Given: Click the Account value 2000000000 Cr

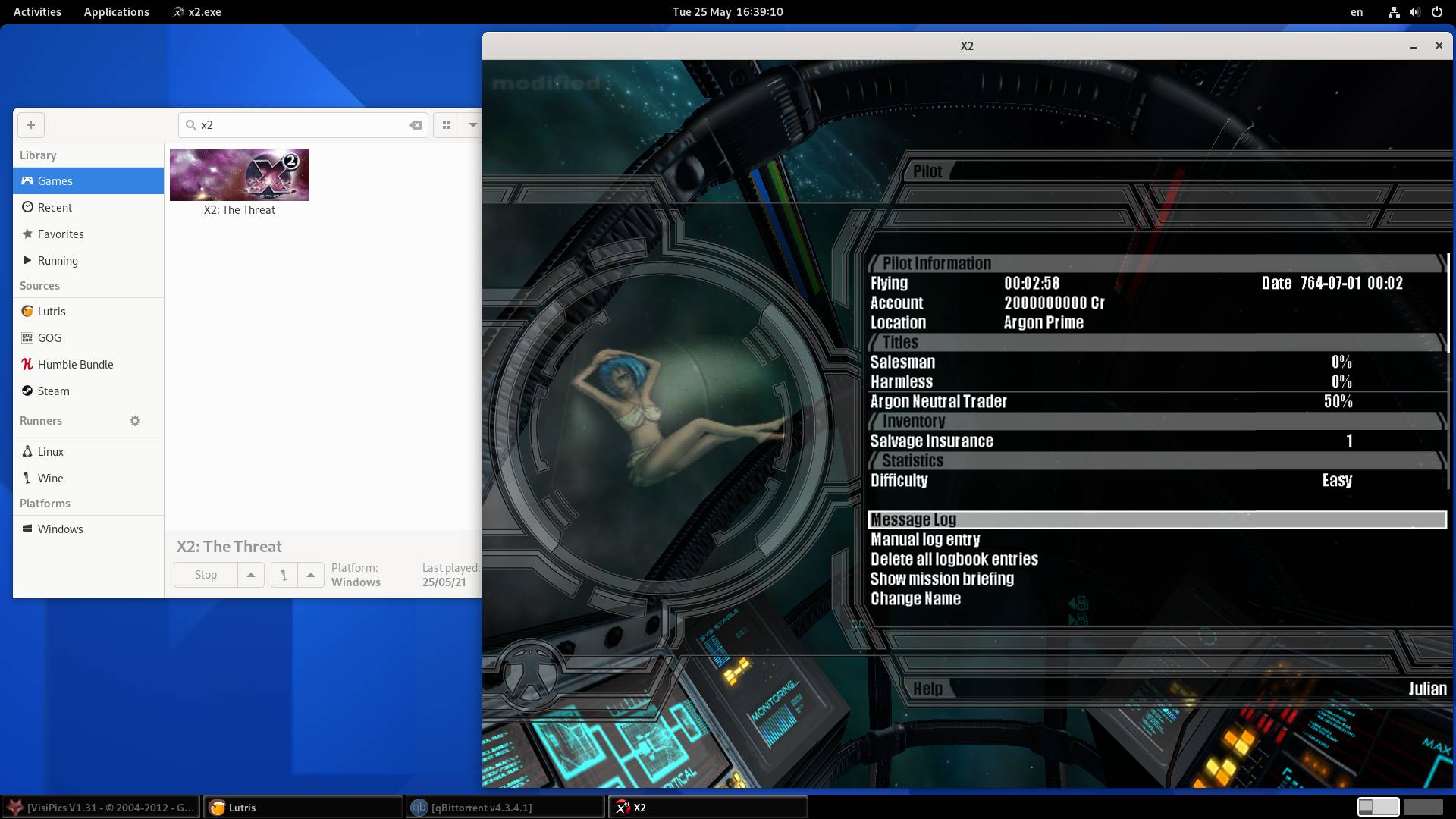Looking at the screenshot, I should tap(1054, 303).
